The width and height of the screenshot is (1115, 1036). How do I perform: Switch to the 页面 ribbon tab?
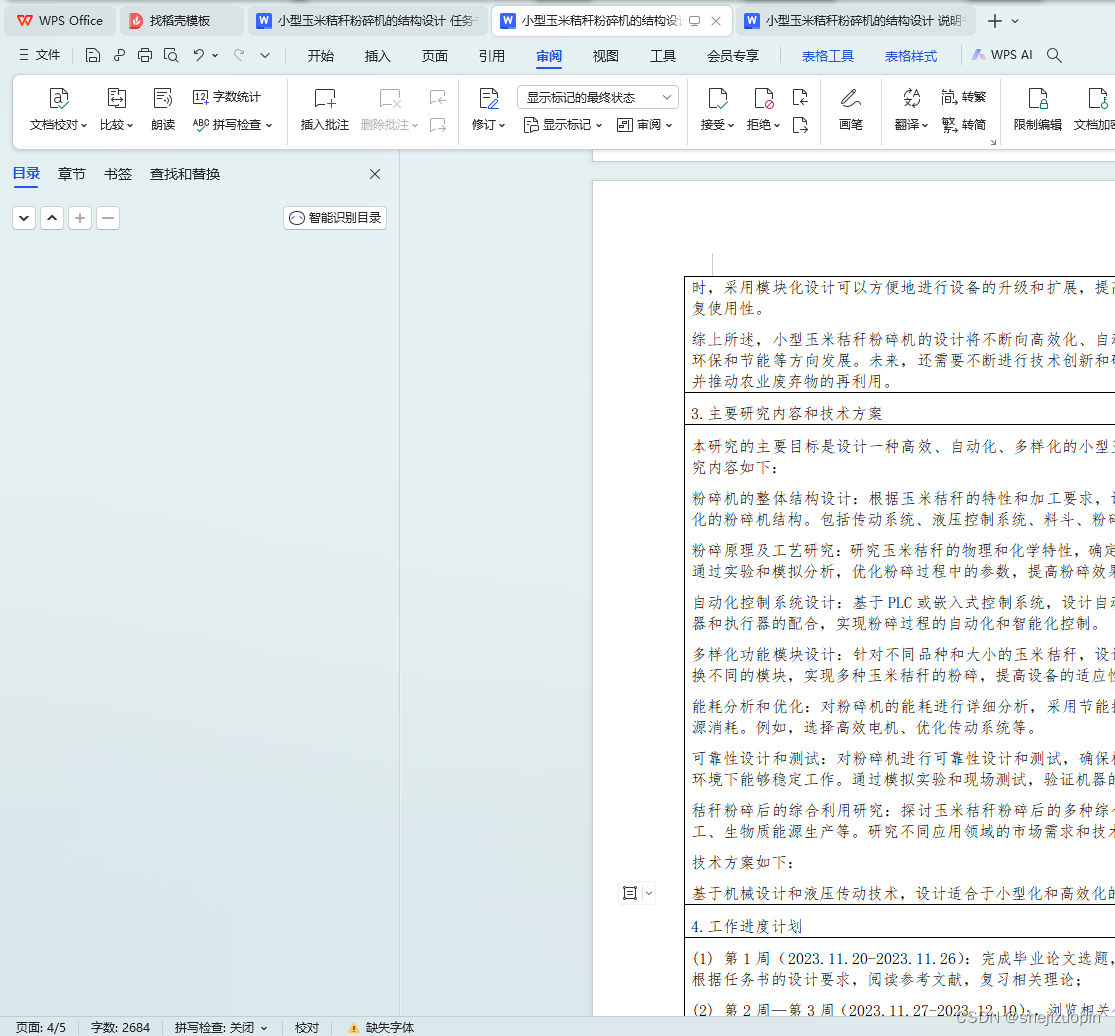click(434, 56)
